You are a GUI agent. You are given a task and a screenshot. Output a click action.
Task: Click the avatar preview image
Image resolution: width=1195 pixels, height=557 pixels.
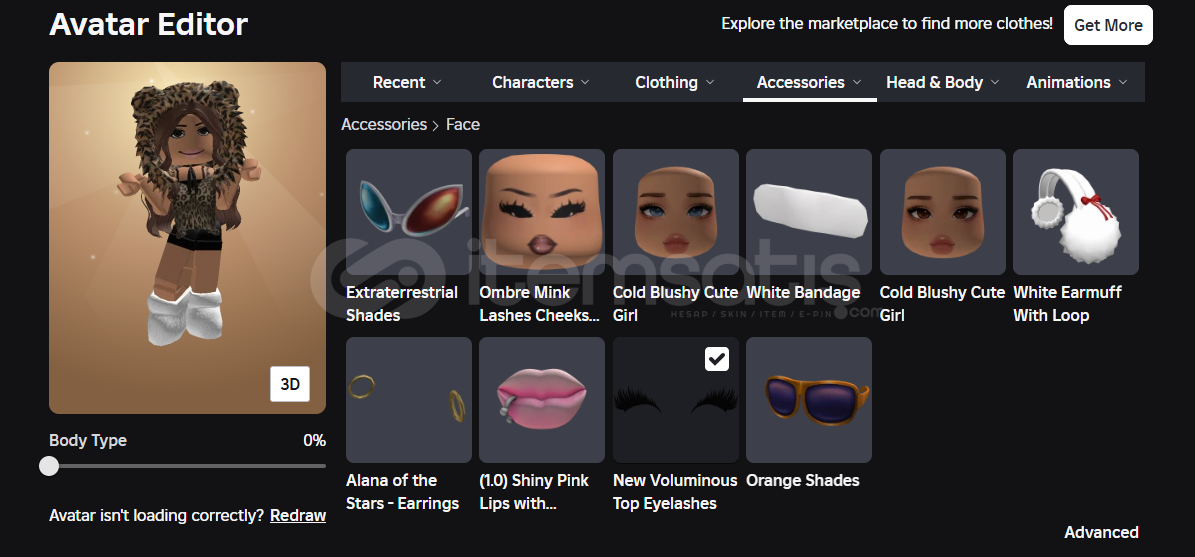point(187,238)
